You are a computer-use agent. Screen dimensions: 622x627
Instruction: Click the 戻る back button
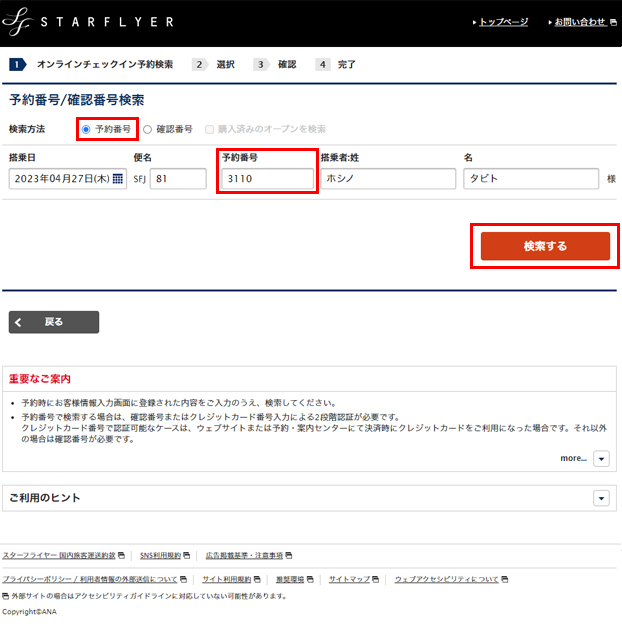tap(55, 322)
